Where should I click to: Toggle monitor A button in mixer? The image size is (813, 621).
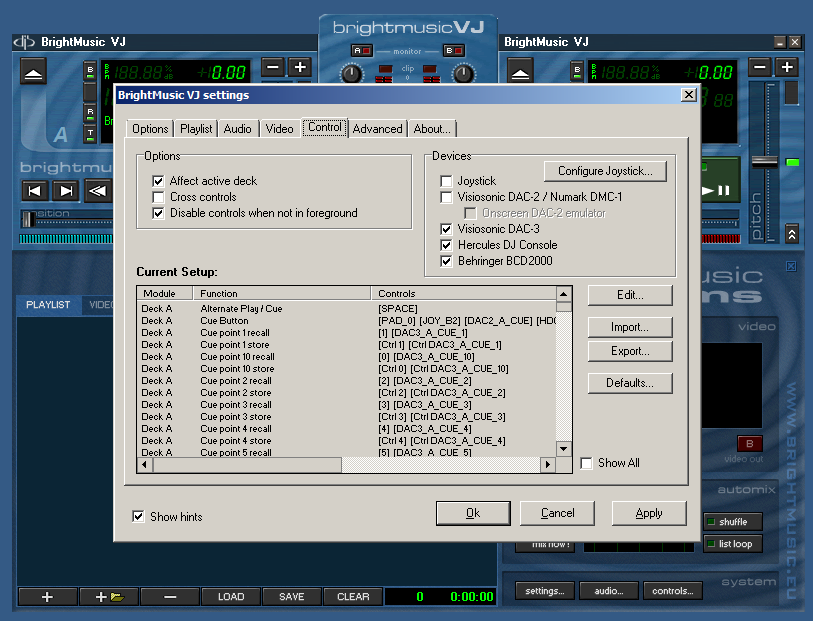click(x=362, y=50)
